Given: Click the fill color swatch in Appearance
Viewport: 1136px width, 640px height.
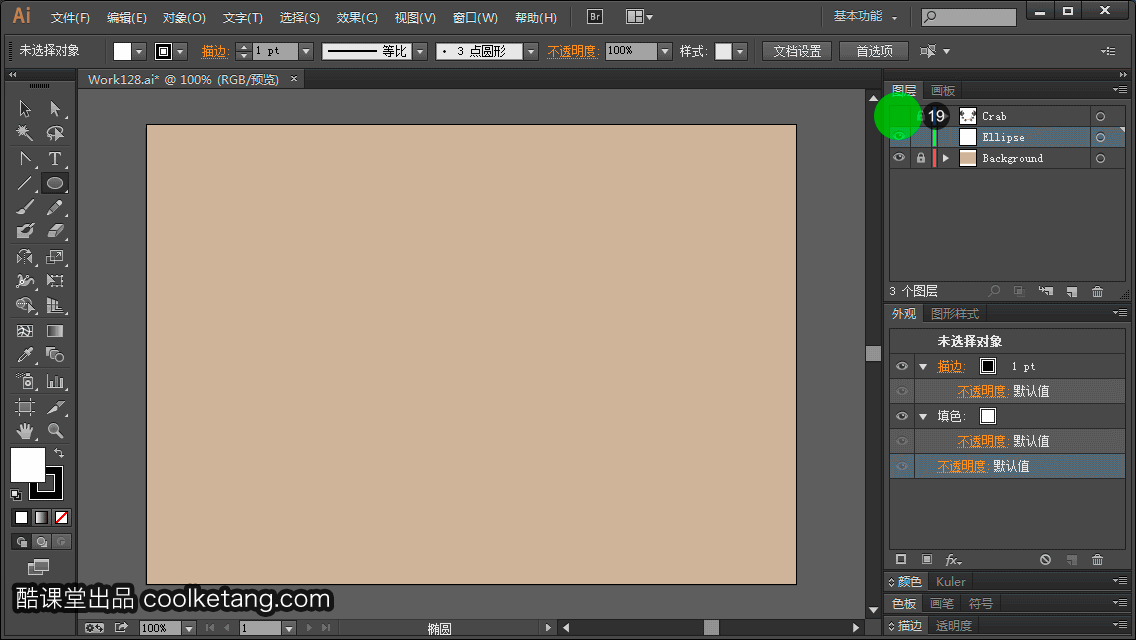Looking at the screenshot, I should pos(987,416).
